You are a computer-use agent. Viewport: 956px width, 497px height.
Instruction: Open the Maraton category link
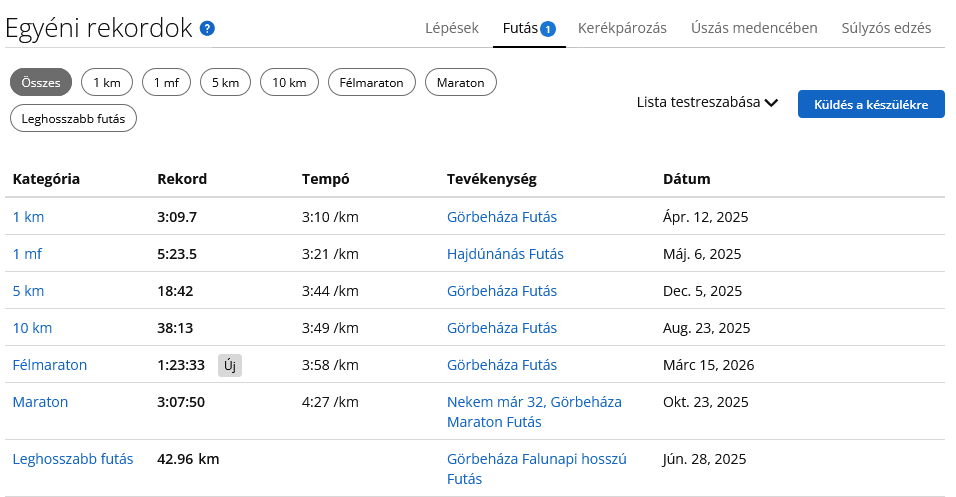click(40, 402)
